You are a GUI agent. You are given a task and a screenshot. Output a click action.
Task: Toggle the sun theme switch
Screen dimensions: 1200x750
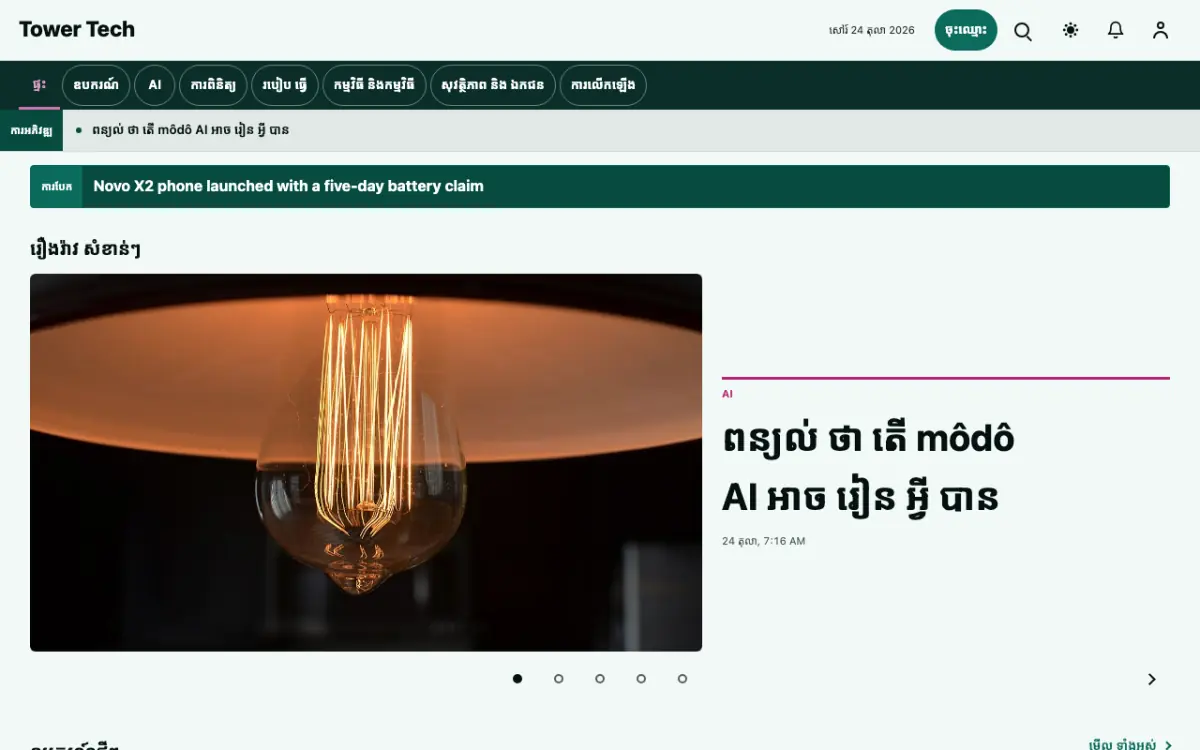click(1070, 31)
